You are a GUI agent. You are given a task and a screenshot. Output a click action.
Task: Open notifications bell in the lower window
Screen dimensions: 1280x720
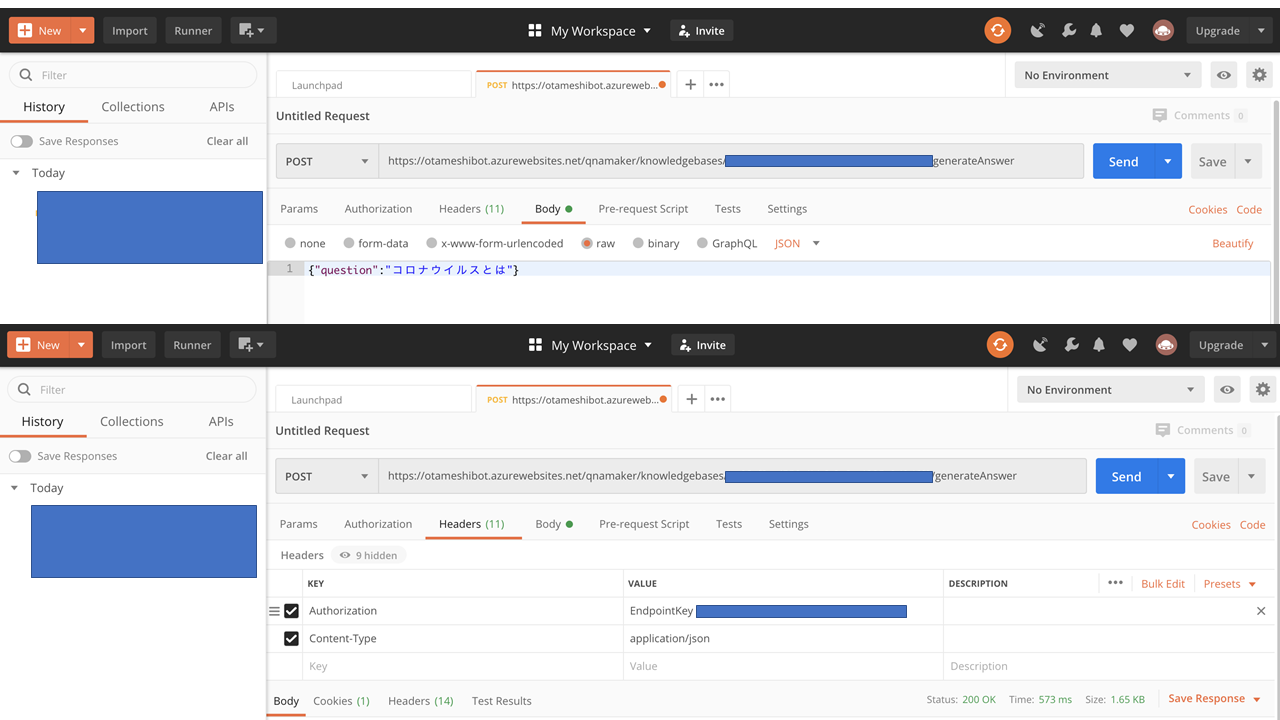click(x=1099, y=345)
